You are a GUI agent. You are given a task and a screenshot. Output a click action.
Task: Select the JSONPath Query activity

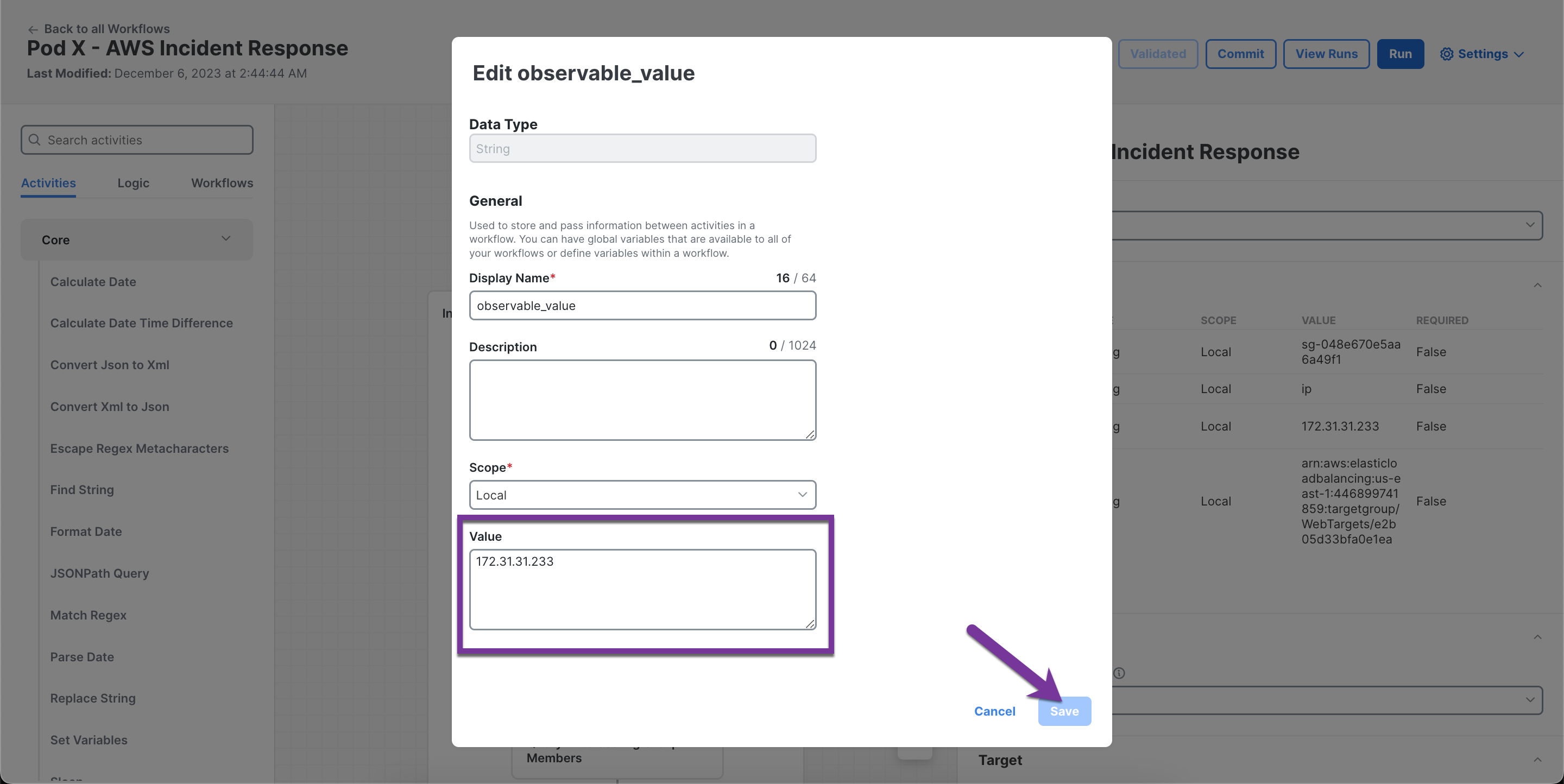(x=99, y=573)
